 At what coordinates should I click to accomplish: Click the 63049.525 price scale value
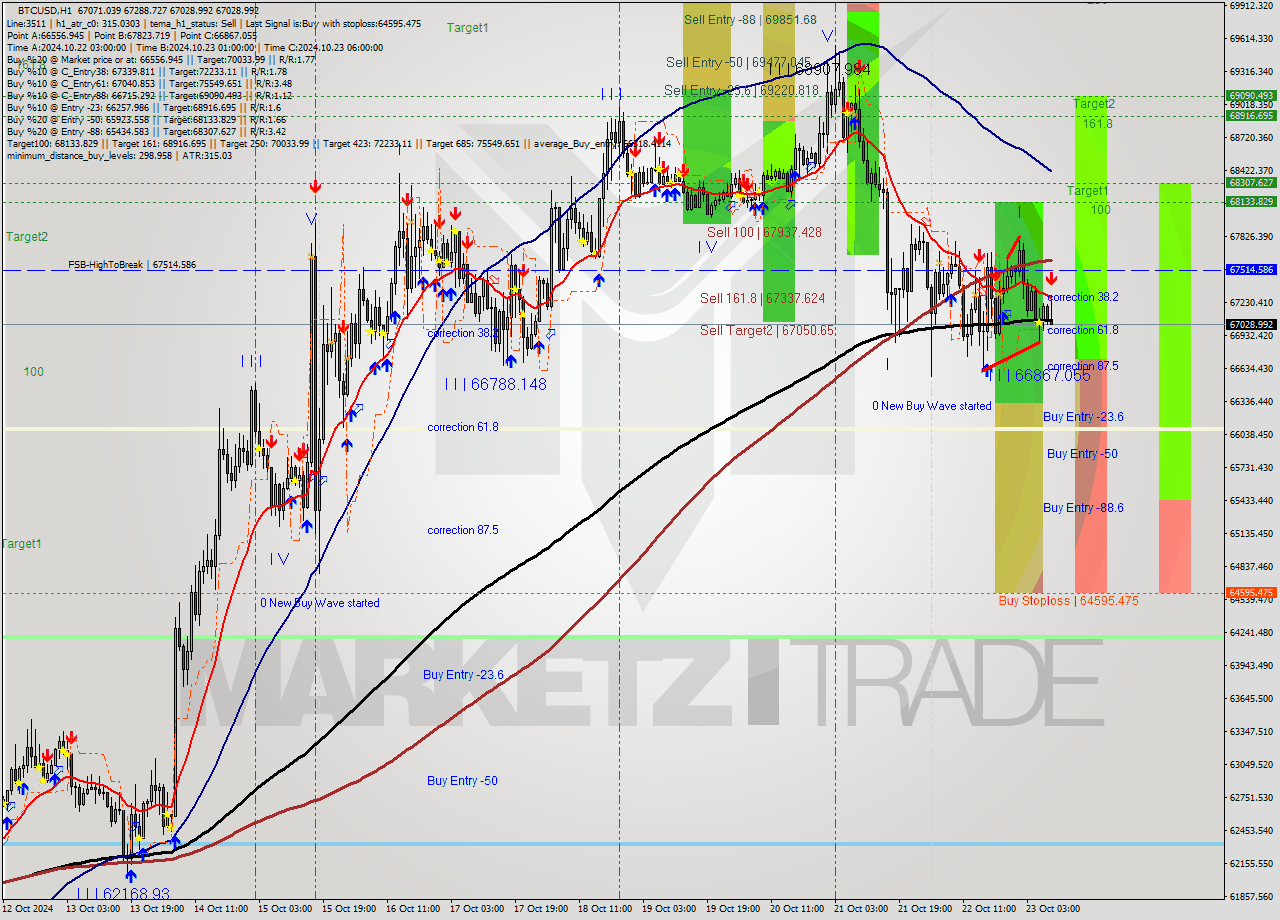coord(1251,765)
